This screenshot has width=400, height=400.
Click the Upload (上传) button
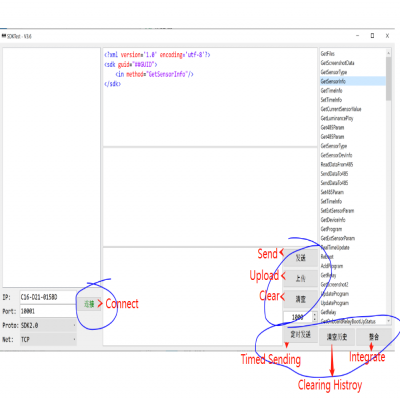300,278
